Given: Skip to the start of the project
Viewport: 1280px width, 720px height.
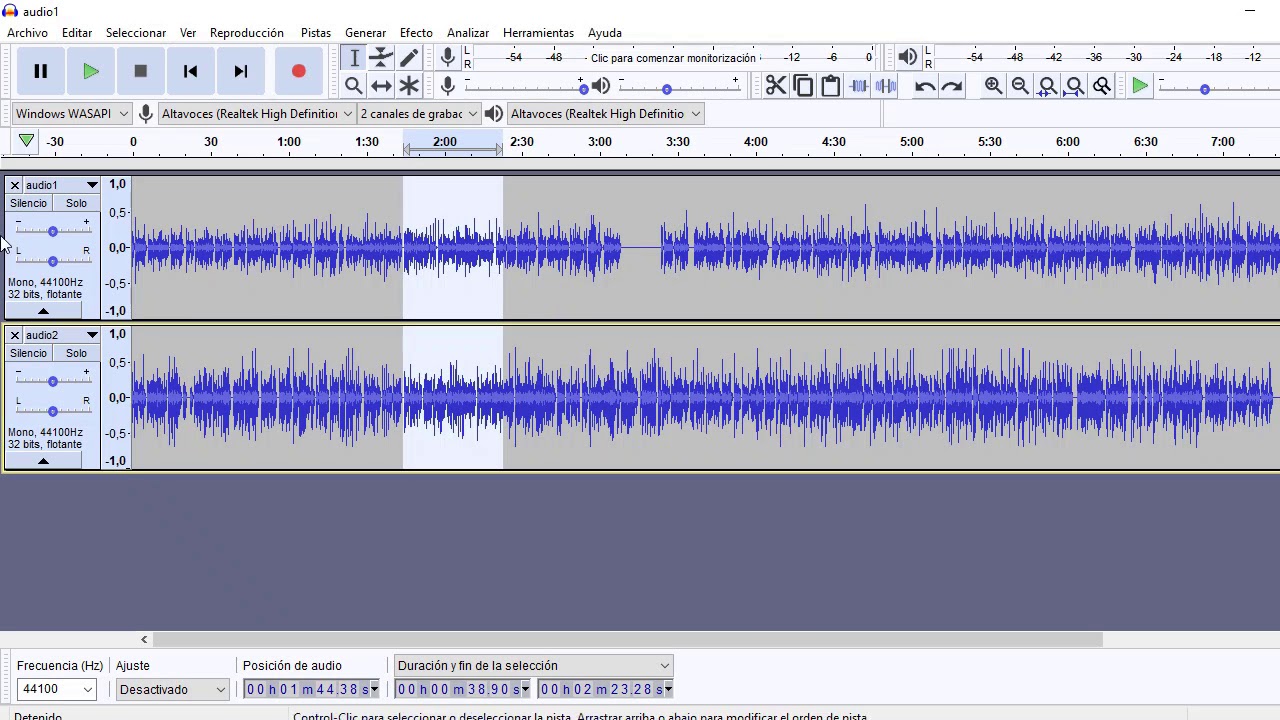Looking at the screenshot, I should pyautogui.click(x=191, y=71).
